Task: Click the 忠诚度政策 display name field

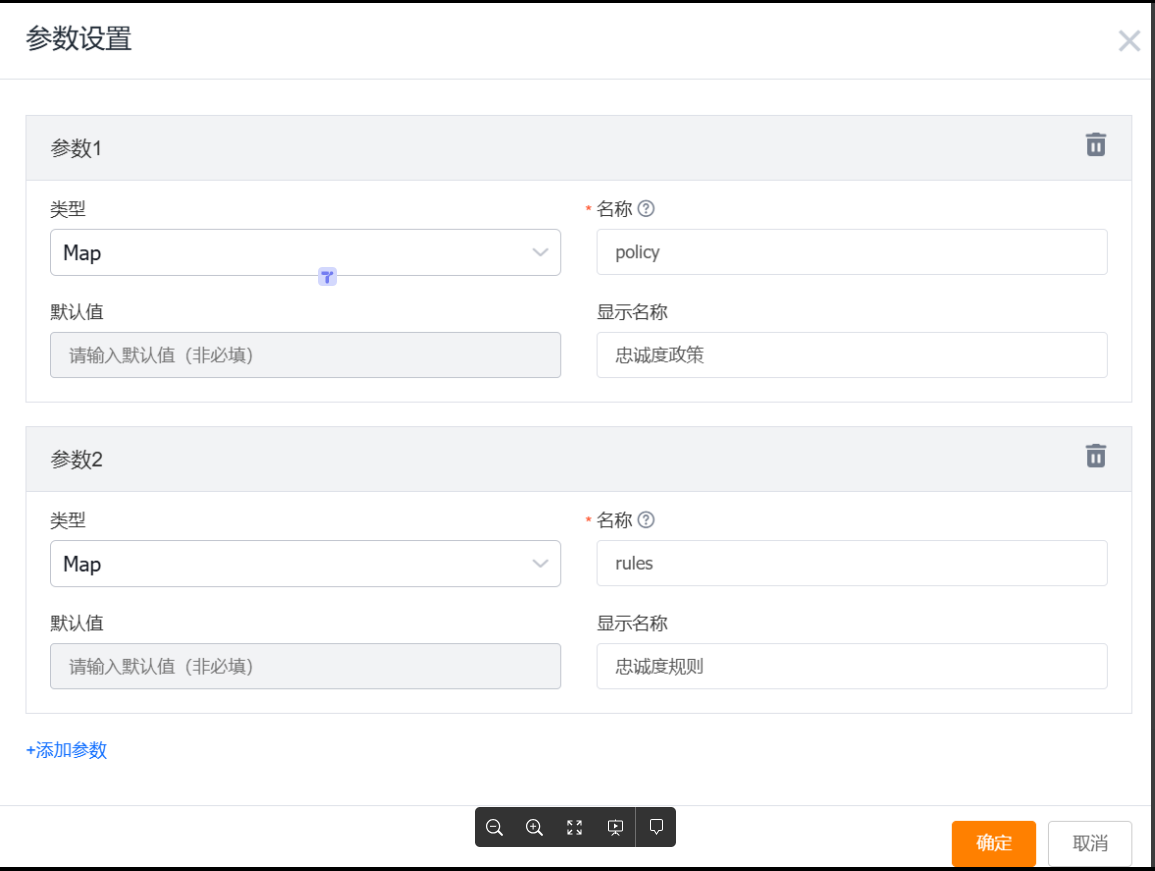Action: click(852, 355)
